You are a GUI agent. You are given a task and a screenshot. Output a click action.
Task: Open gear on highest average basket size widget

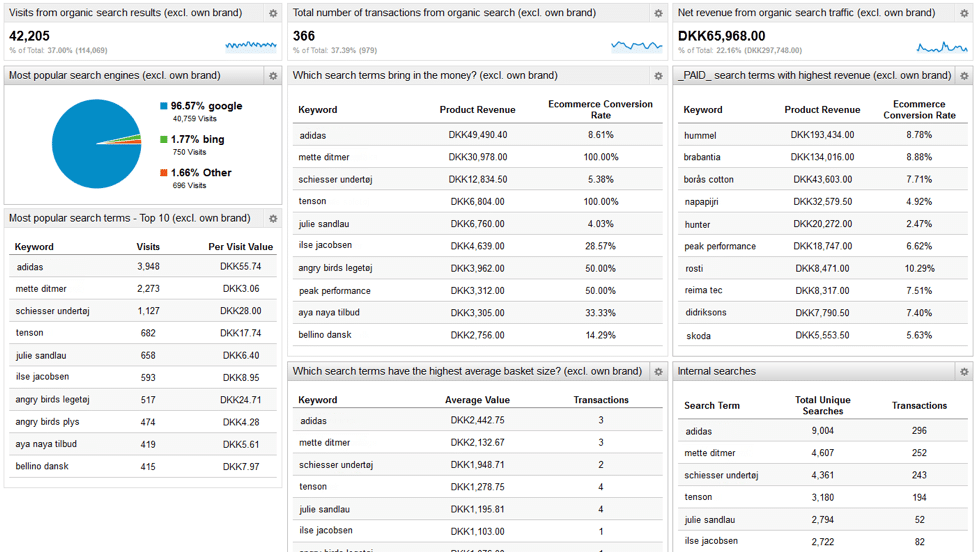point(658,371)
